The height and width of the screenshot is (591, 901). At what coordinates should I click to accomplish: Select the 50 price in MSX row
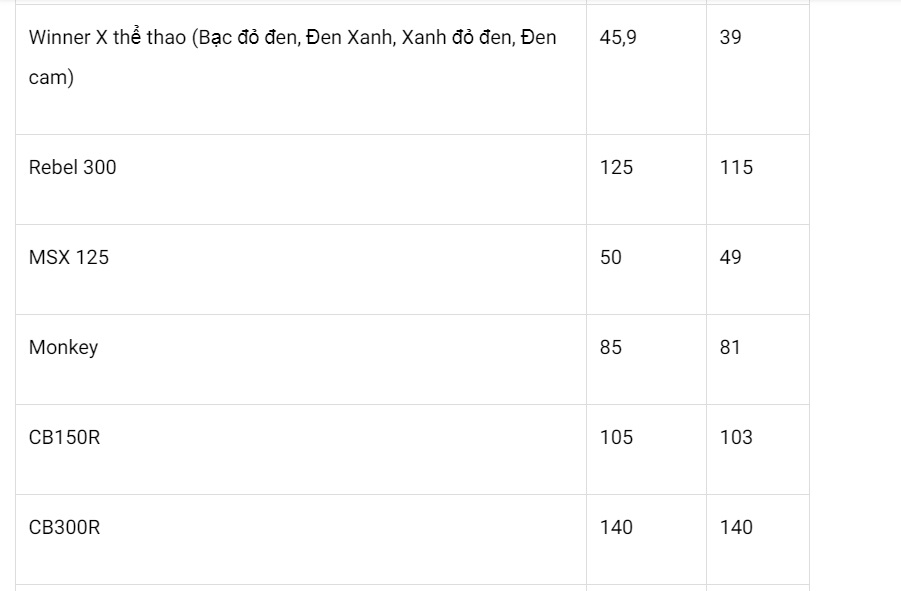611,258
